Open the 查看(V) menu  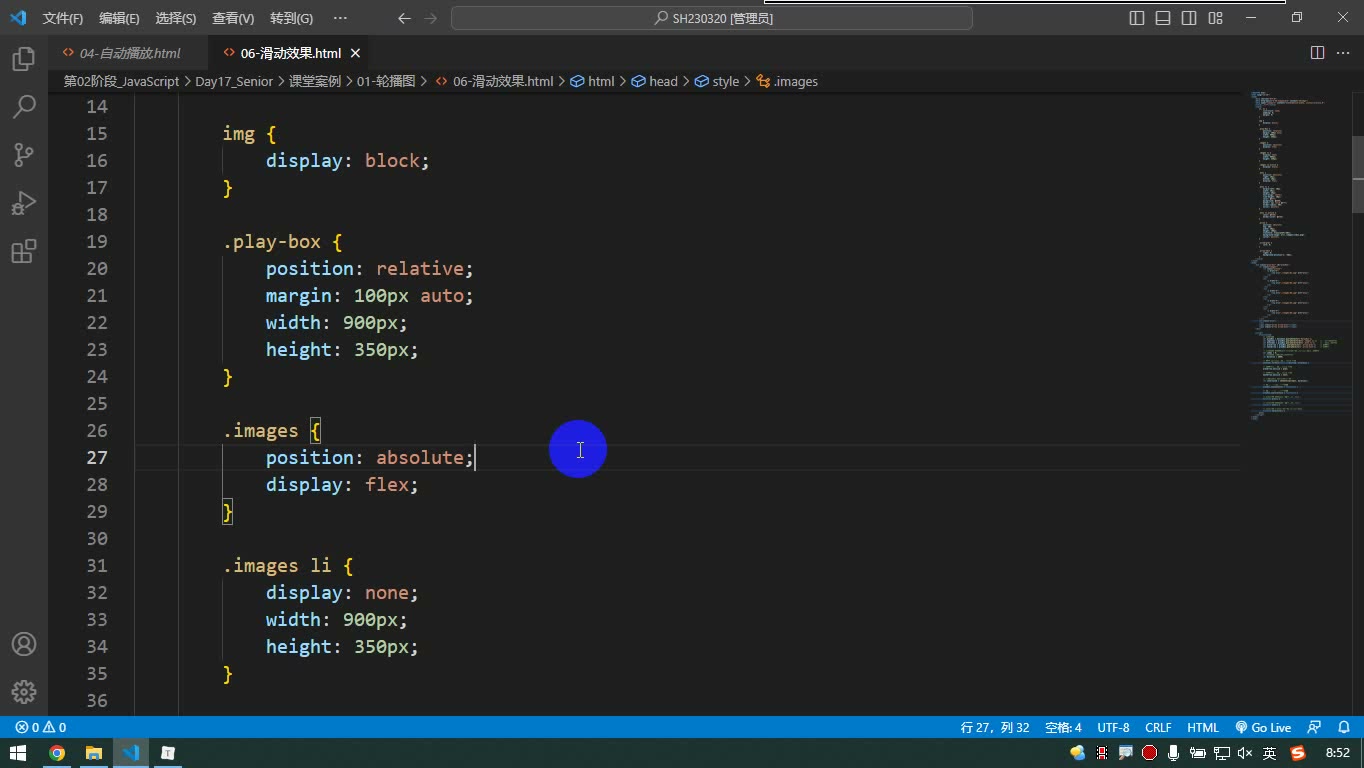[233, 18]
